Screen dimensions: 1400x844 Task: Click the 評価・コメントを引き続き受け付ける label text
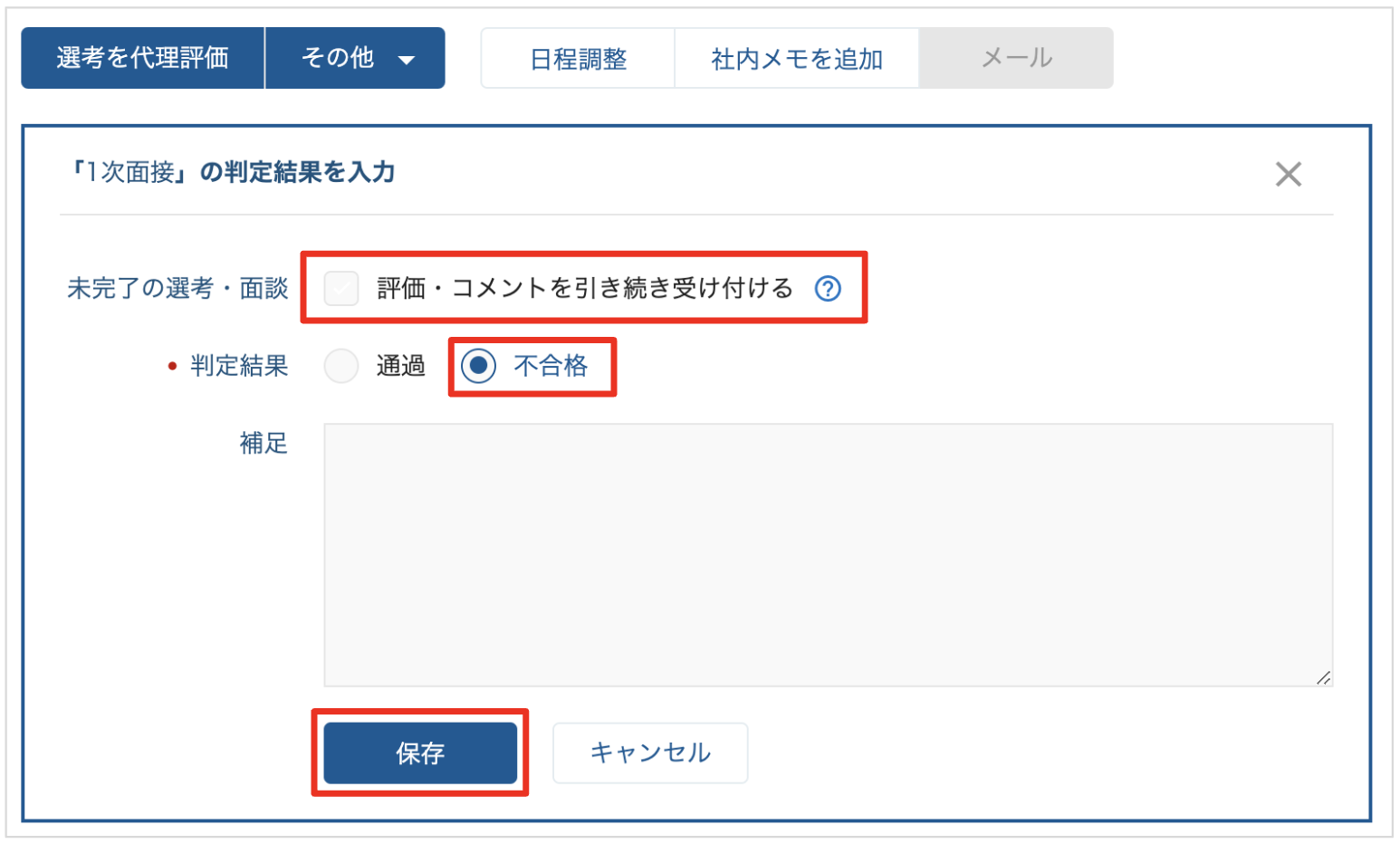(x=585, y=289)
